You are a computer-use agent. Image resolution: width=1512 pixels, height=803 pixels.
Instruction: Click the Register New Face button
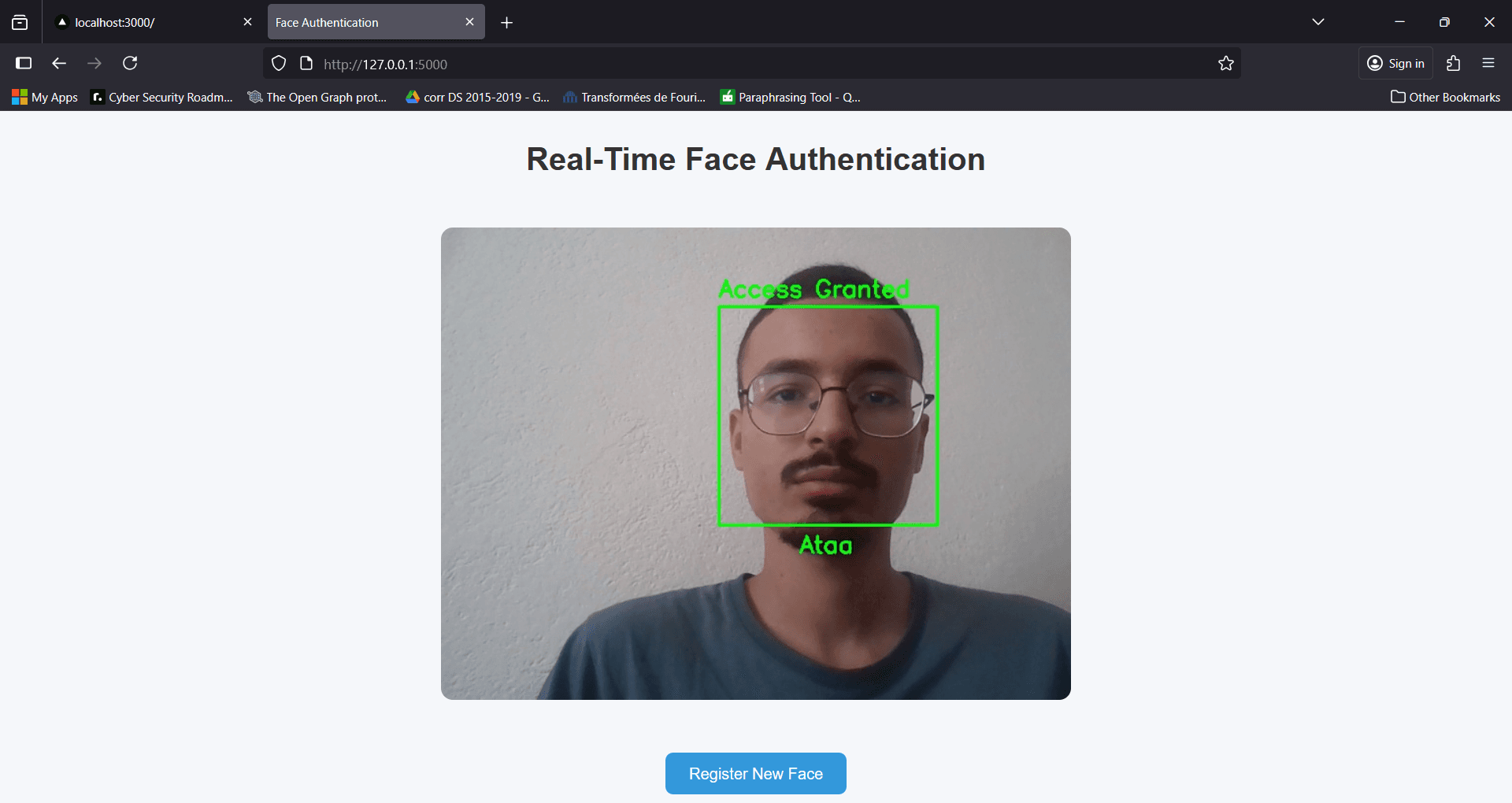pos(755,773)
